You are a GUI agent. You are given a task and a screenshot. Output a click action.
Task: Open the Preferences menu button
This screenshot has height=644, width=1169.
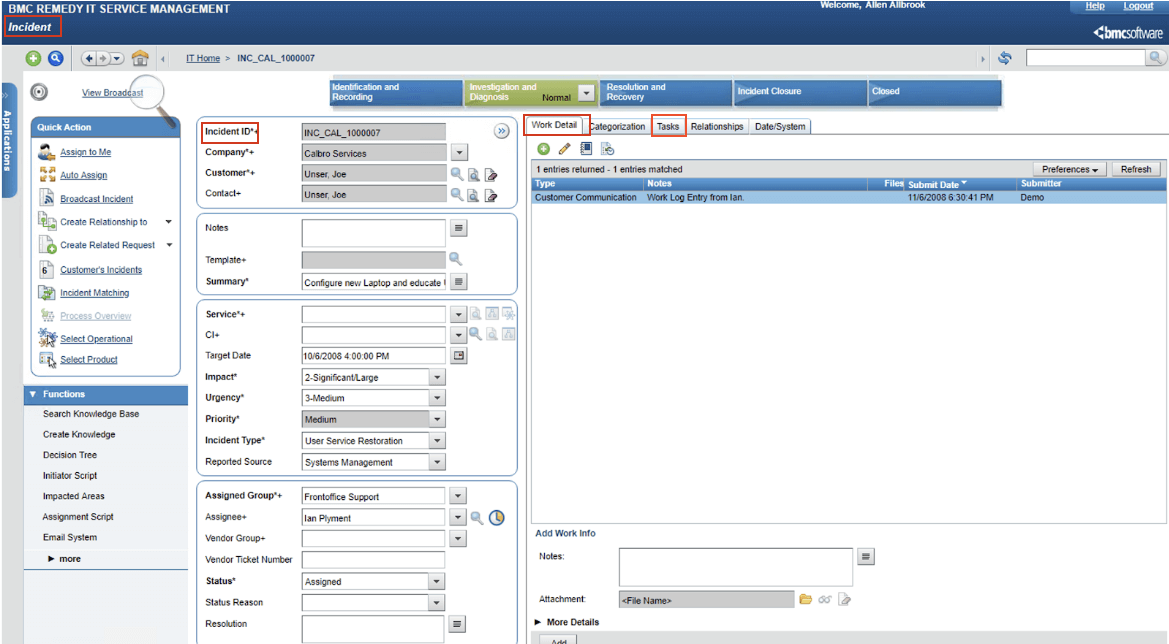click(x=1069, y=169)
